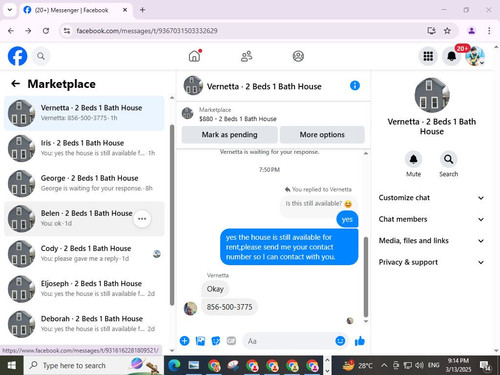Open Vernetta - 2 Beds 1 Bath House chat
This screenshot has height=375, width=500.
coord(84,113)
